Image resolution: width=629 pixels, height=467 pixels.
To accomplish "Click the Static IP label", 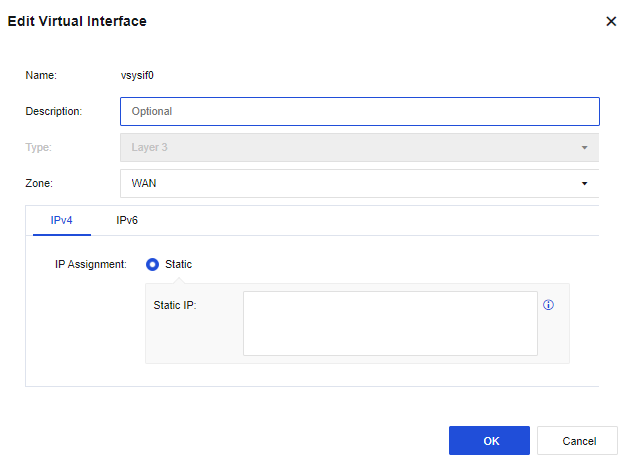I will click(175, 305).
